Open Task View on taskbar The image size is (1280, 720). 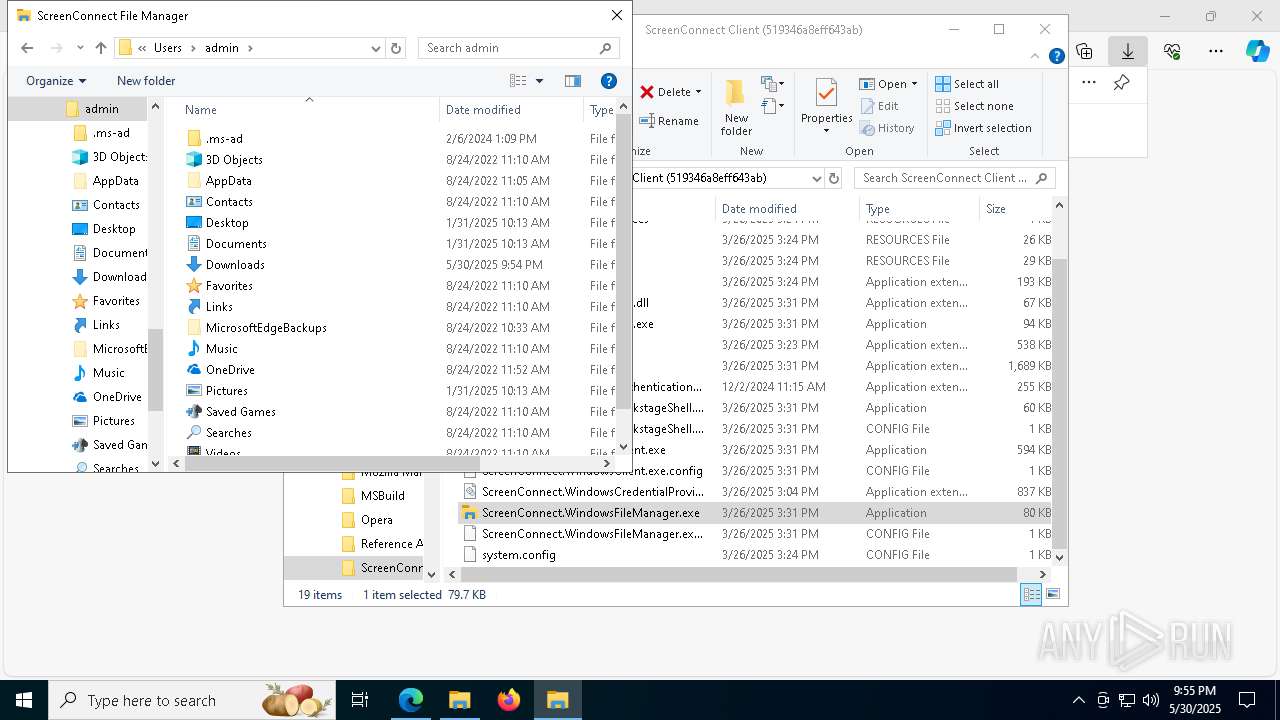(x=360, y=700)
